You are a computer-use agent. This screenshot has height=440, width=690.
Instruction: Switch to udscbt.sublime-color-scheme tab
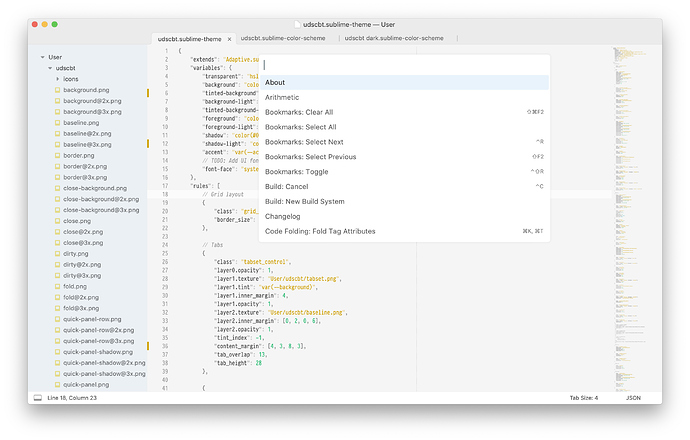283,38
